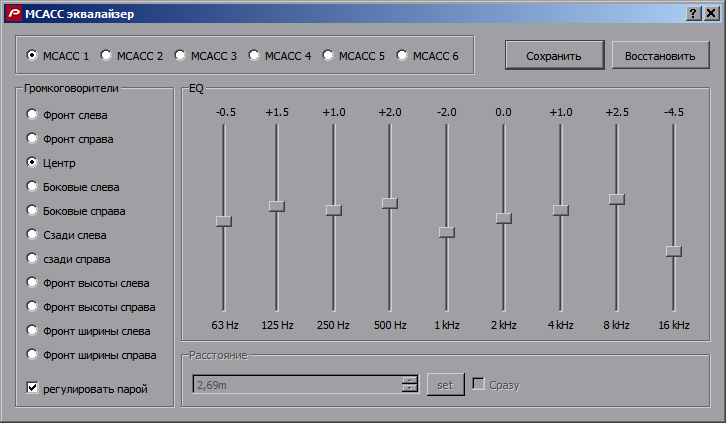Pick the MCACC 5 preset
This screenshot has width=726, height=423.
click(x=354, y=56)
